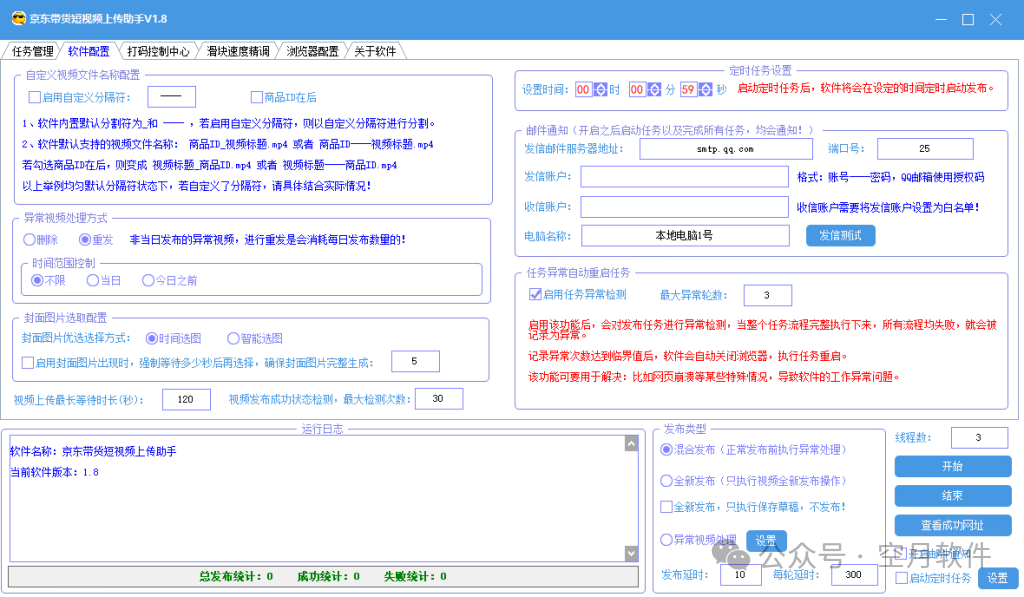Image resolution: width=1024 pixels, height=597 pixels.
Task: Click the 发信测试 button
Action: [840, 236]
